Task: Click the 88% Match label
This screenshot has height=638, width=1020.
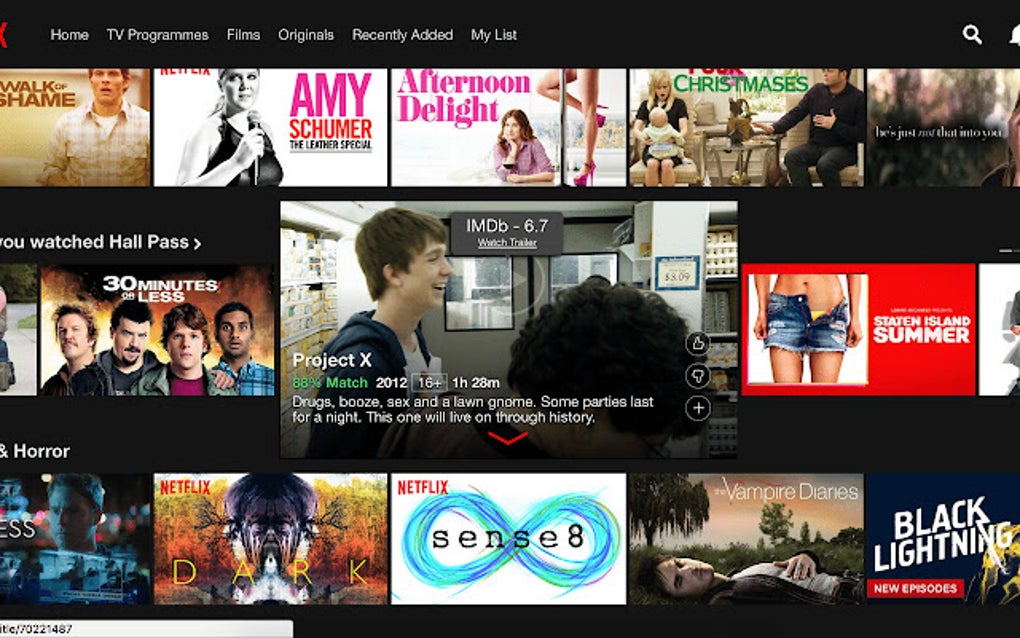Action: click(x=330, y=382)
